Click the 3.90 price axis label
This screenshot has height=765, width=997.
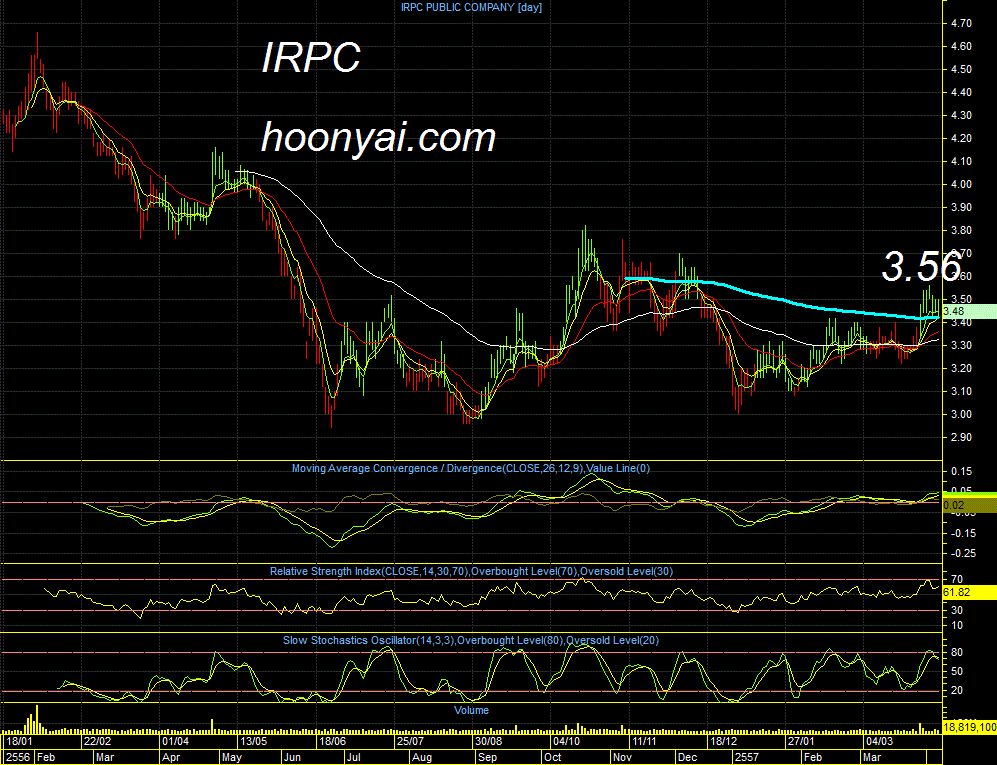click(x=961, y=207)
